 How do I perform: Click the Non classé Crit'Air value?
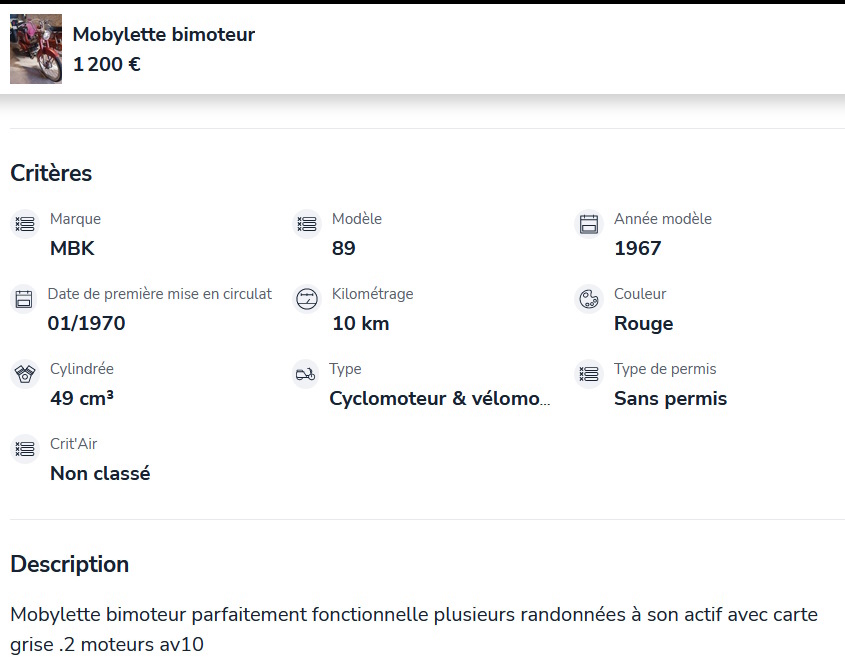(x=100, y=474)
